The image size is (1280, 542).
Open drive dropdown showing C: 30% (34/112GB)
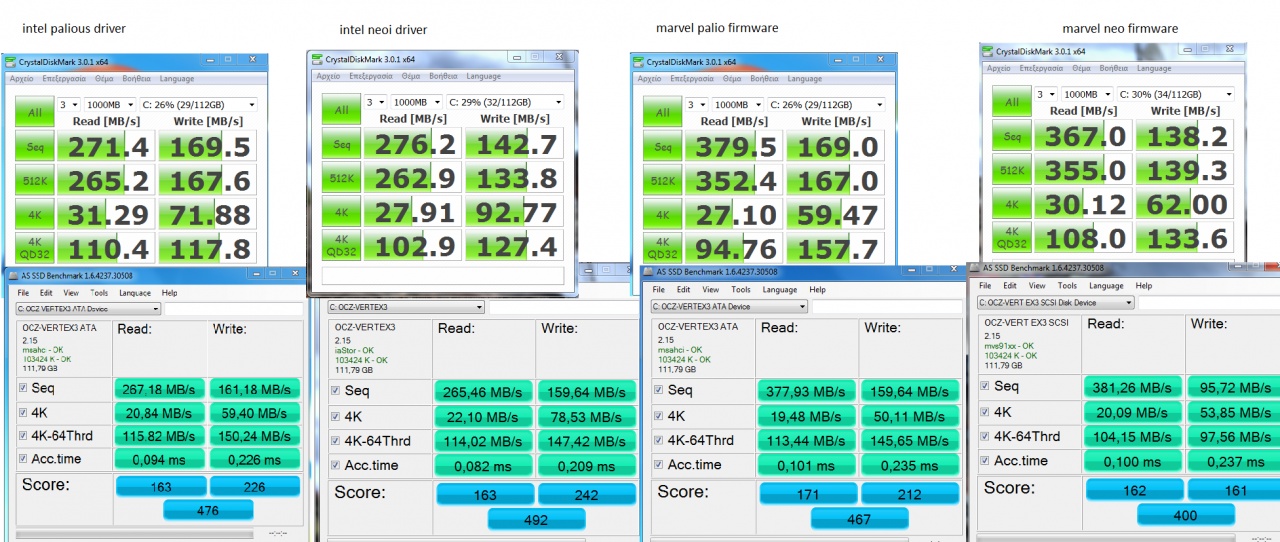(1176, 94)
